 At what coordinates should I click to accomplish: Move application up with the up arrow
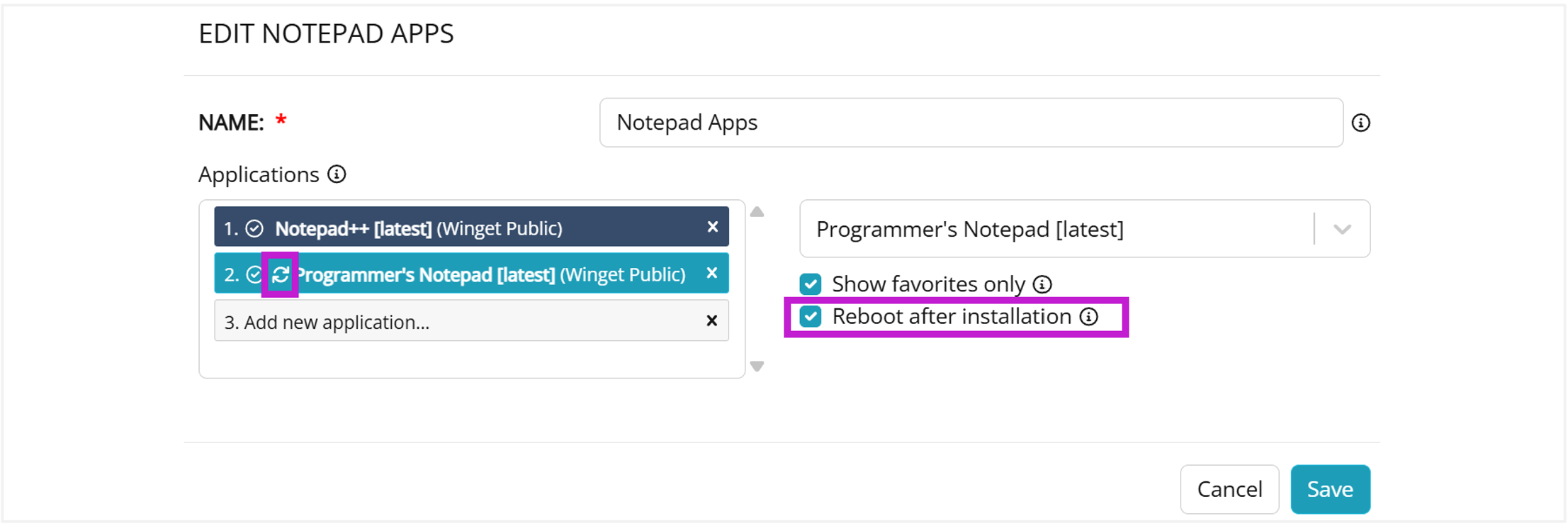click(x=757, y=212)
